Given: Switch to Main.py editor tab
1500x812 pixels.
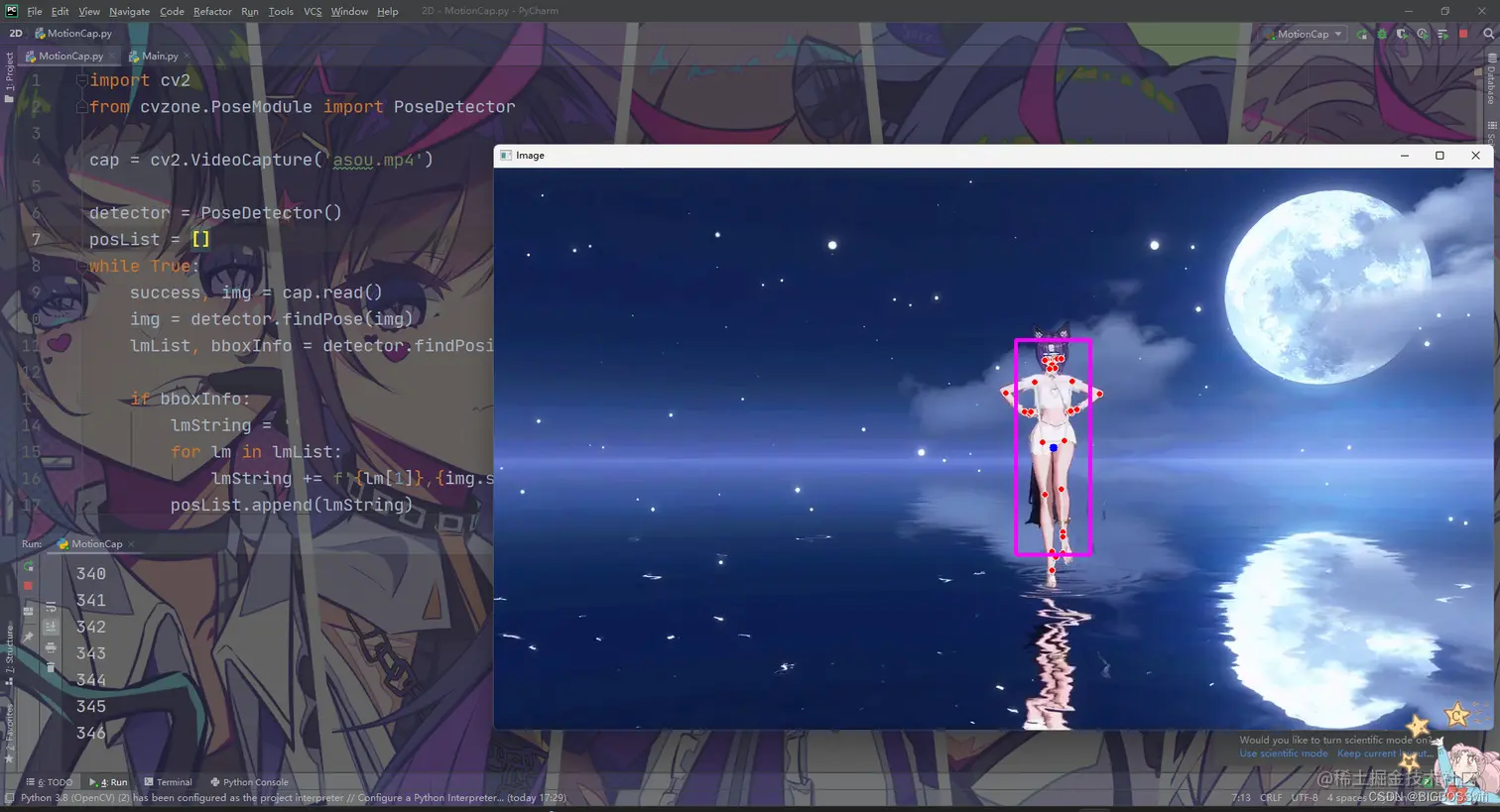Looking at the screenshot, I should 159,57.
